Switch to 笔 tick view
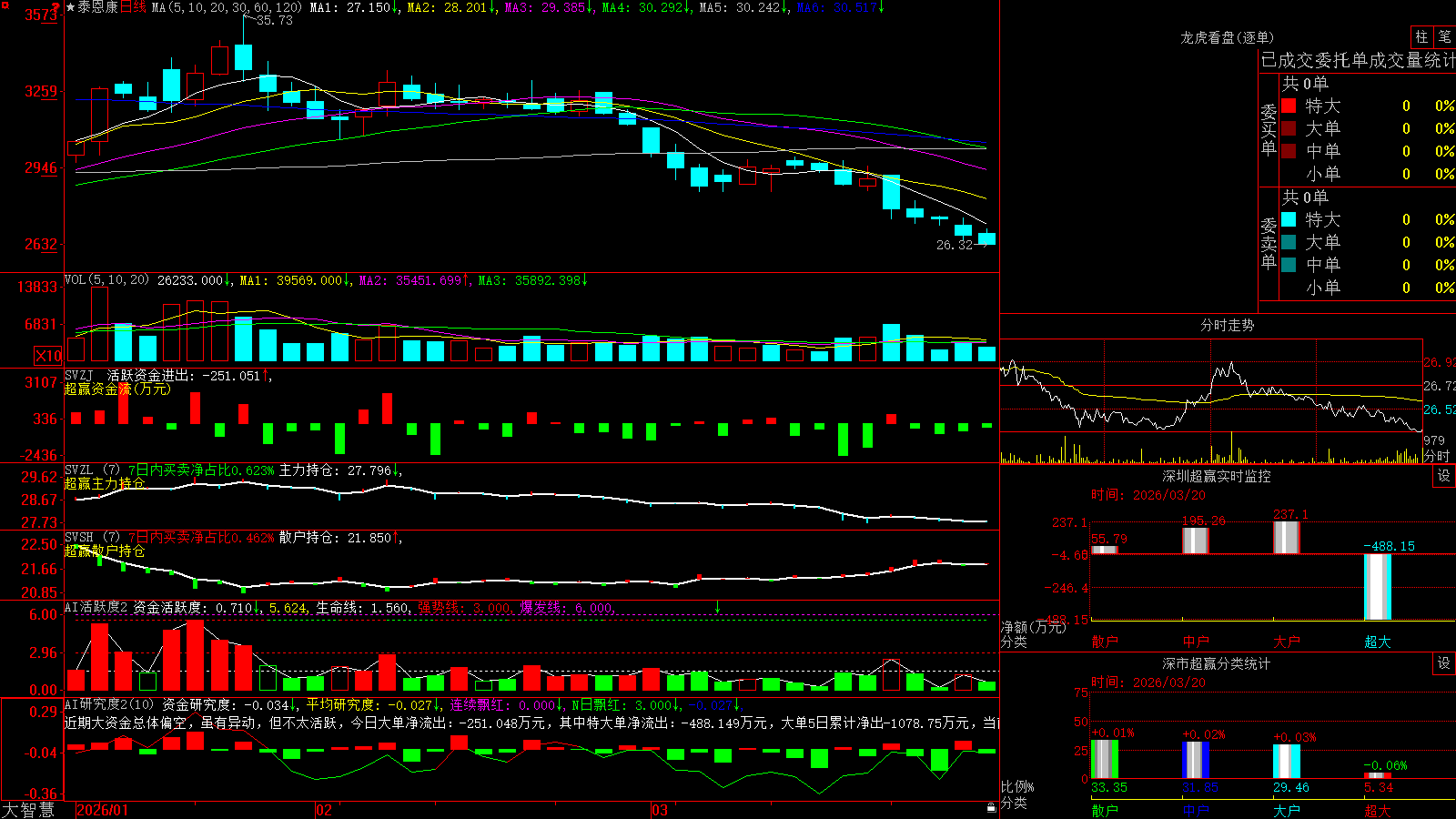Viewport: 1456px width, 819px height. pos(1444,37)
